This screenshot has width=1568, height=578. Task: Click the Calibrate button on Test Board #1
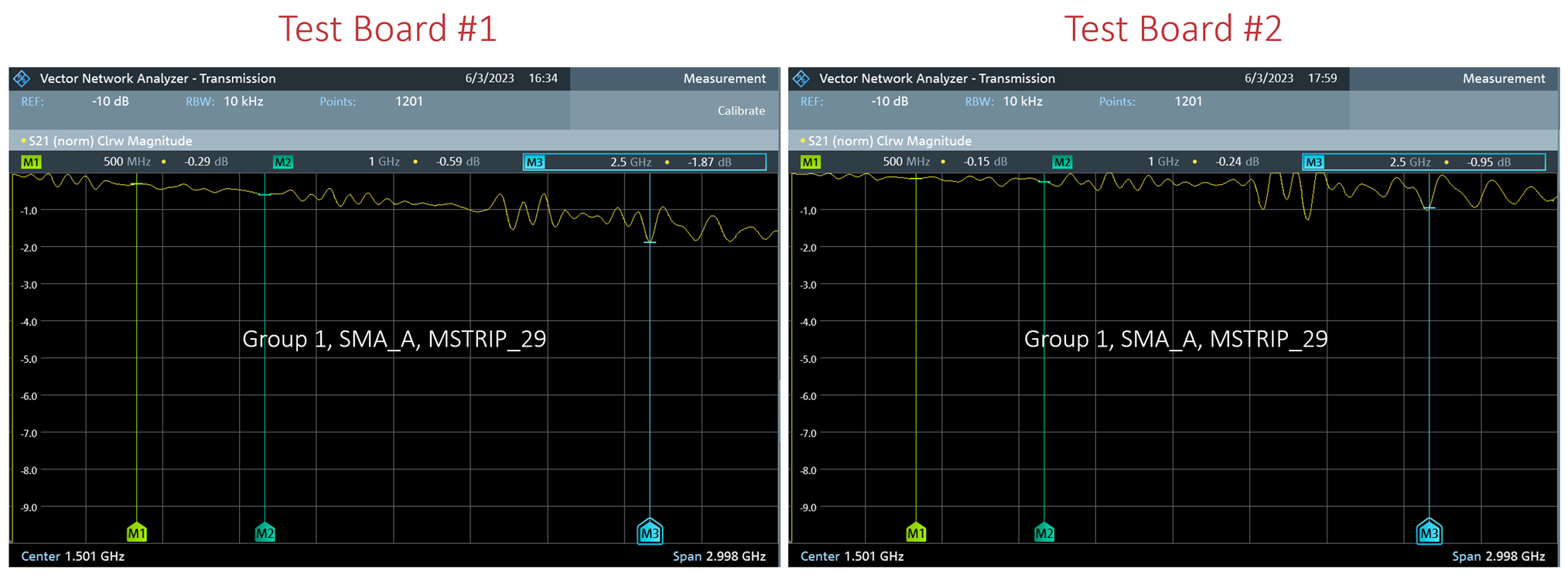[x=741, y=111]
